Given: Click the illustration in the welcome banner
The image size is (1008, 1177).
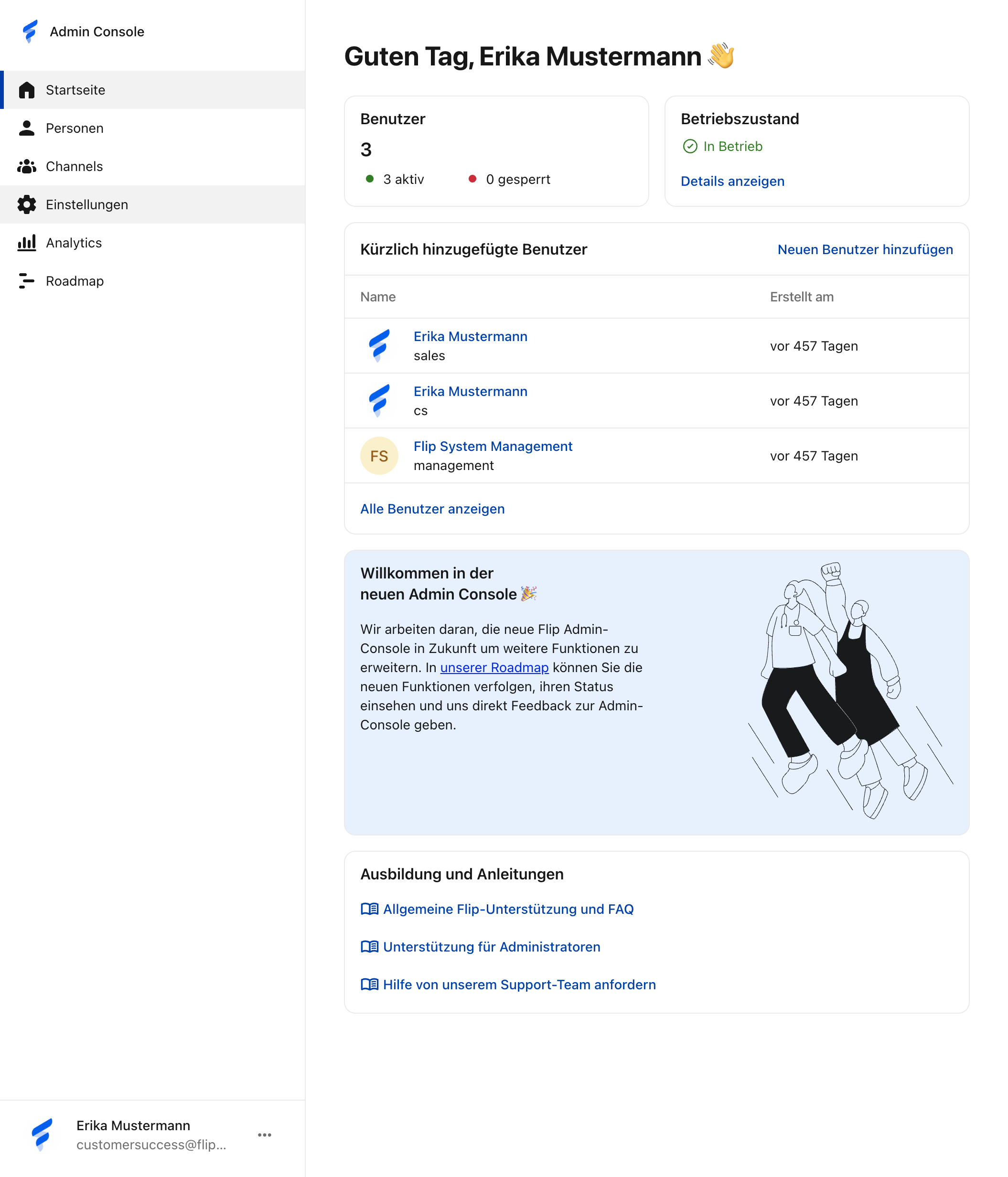Looking at the screenshot, I should tap(850, 690).
